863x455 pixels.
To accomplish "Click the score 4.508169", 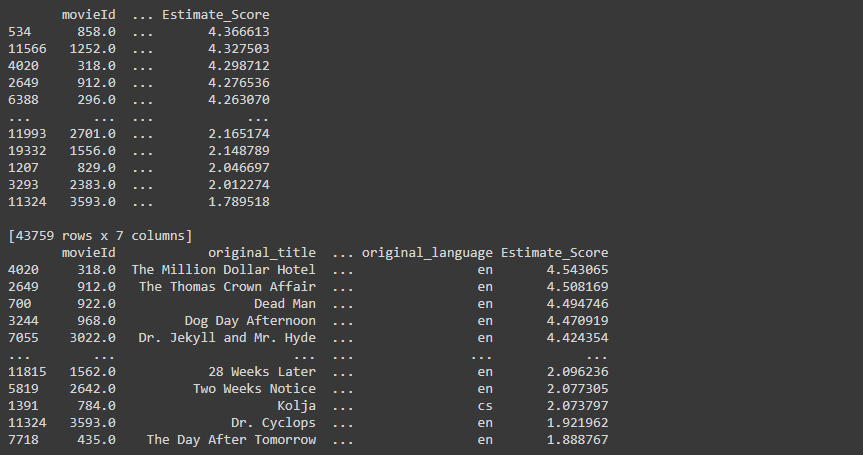I will pos(577,287).
